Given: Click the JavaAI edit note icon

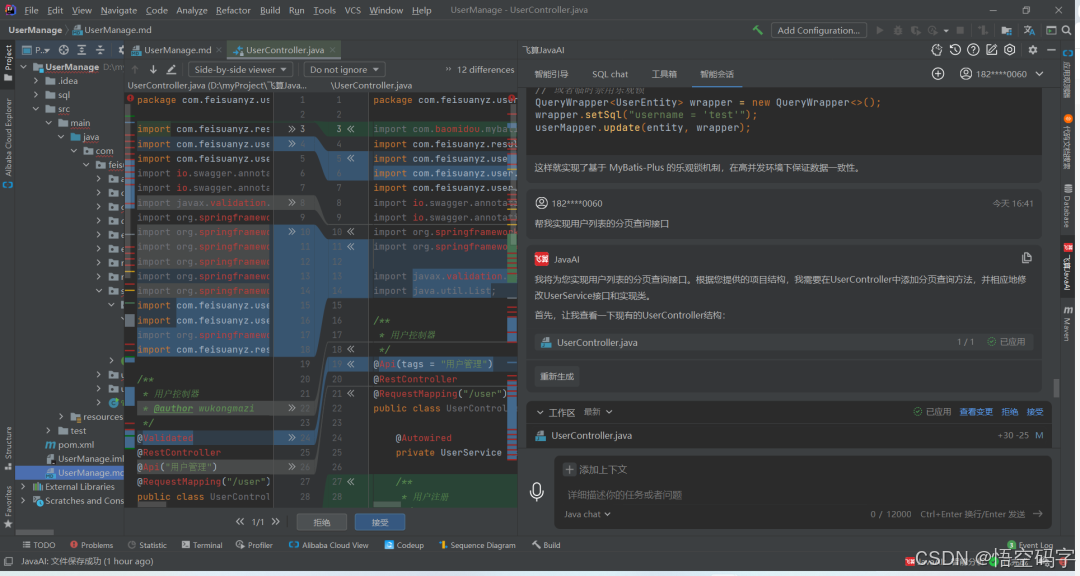Looking at the screenshot, I should 991,50.
